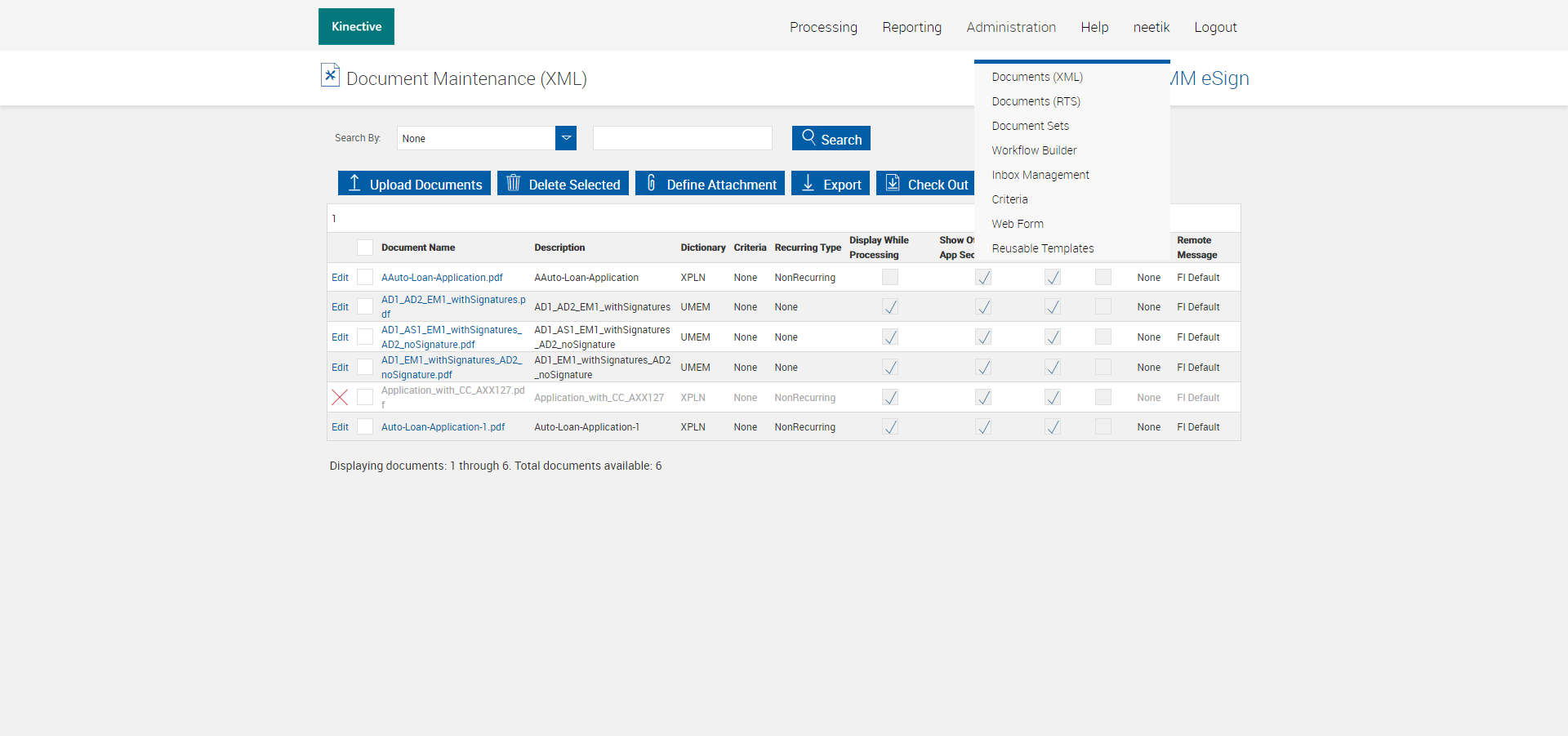Click the magnifier icon on Search button
This screenshot has width=1568, height=736.
808,137
